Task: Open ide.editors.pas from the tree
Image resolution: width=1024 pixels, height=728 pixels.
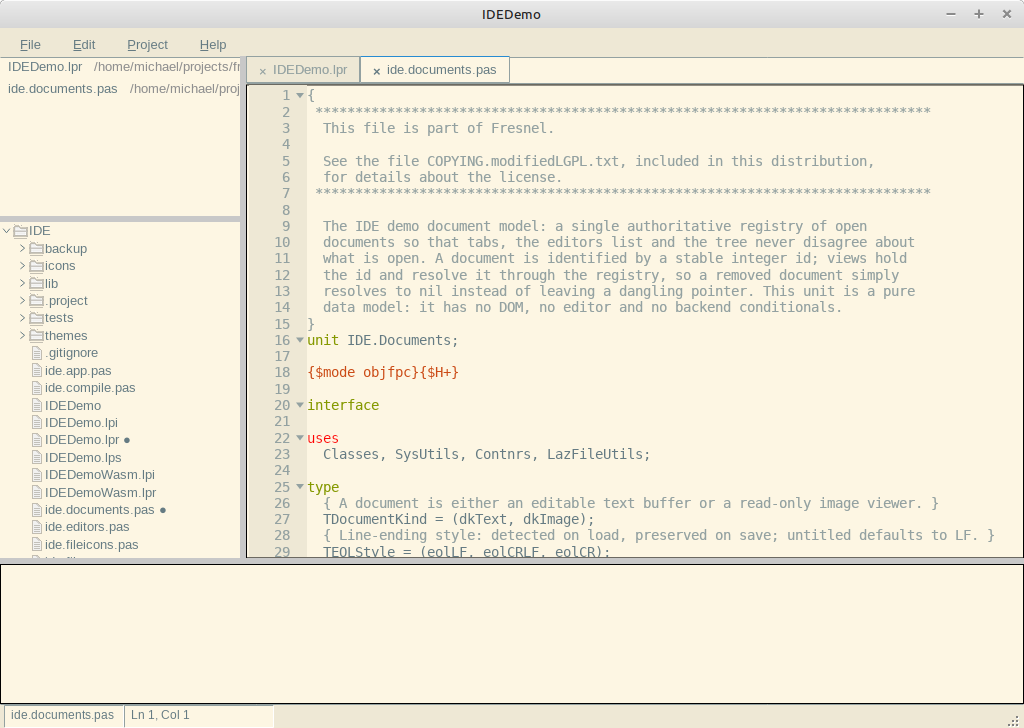Action: click(x=87, y=527)
